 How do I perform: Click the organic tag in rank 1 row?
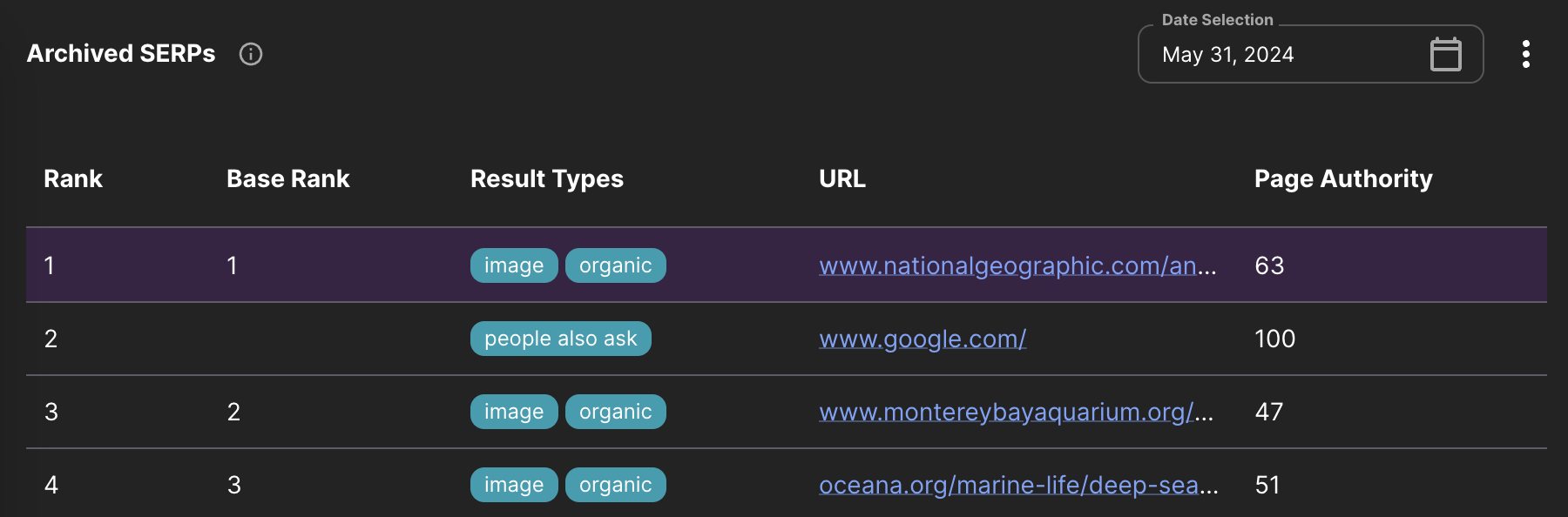click(615, 265)
